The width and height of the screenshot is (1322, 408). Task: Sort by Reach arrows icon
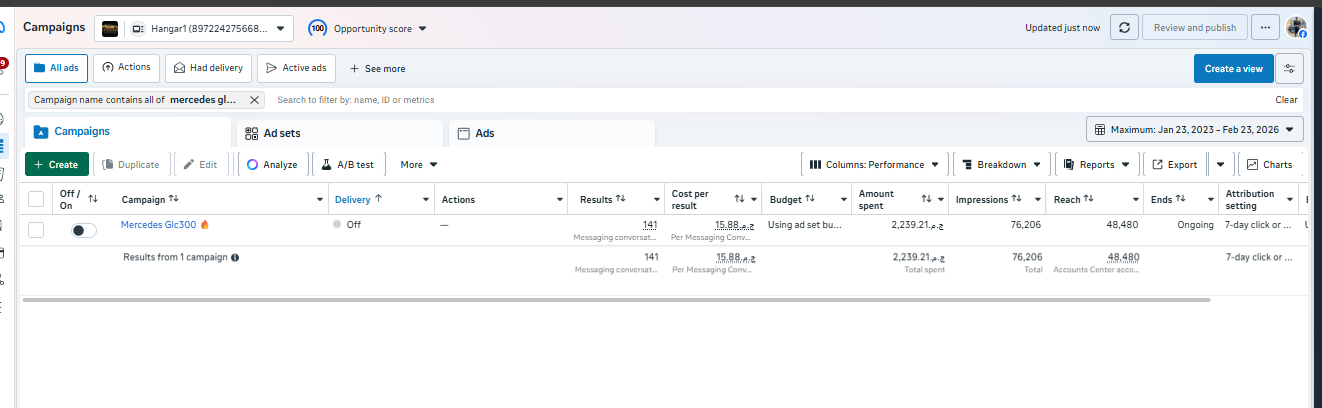click(1088, 199)
